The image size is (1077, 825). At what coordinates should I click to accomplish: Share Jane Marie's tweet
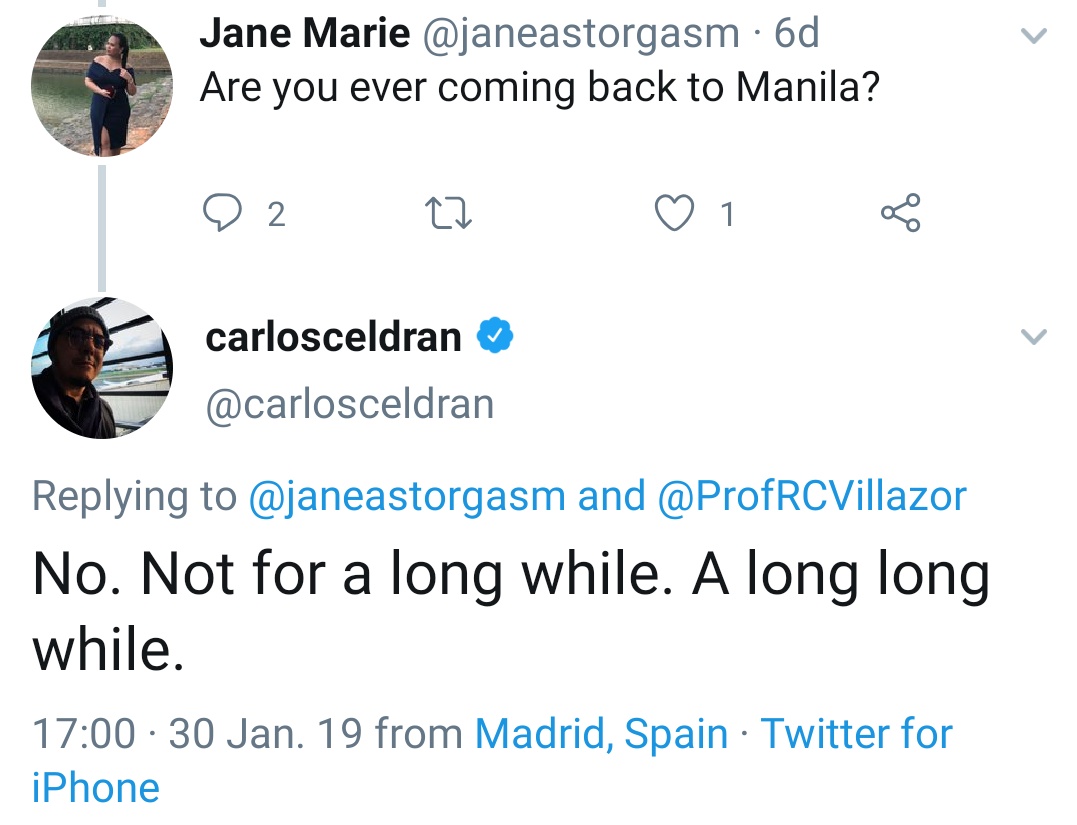(x=899, y=213)
